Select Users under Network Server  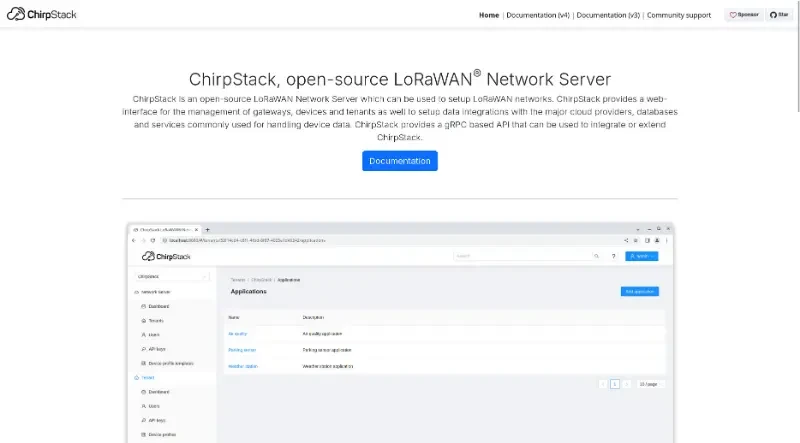pos(151,335)
